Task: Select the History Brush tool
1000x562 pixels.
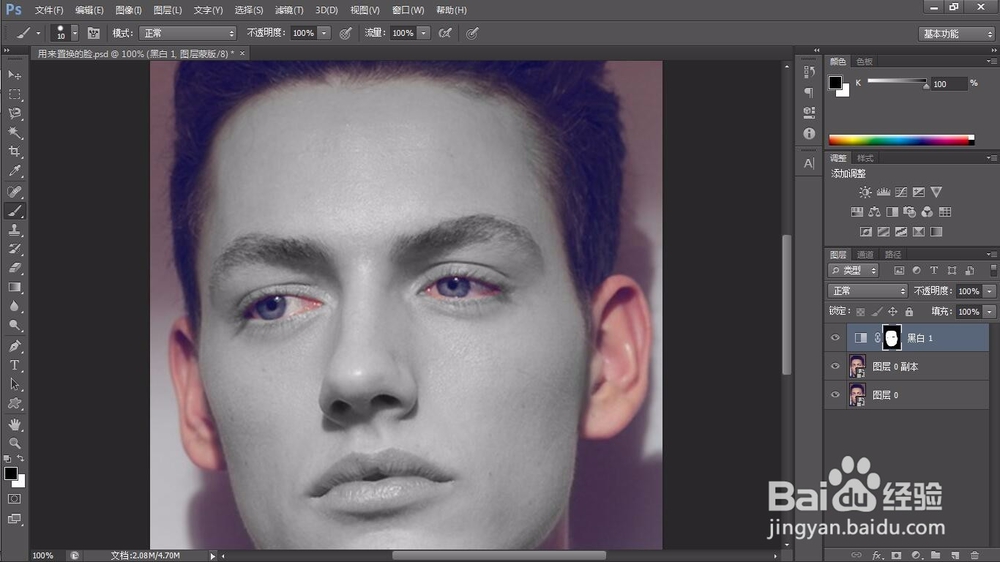Action: point(14,249)
